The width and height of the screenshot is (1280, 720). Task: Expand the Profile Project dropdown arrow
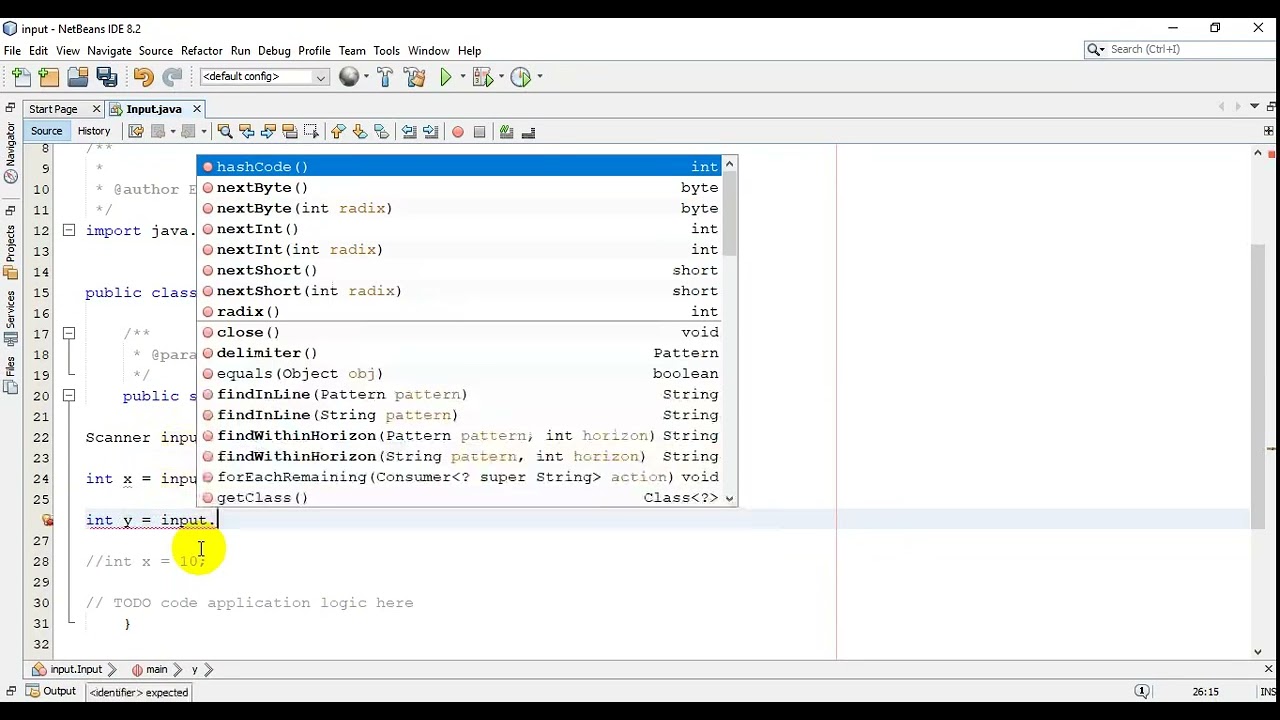tap(539, 77)
